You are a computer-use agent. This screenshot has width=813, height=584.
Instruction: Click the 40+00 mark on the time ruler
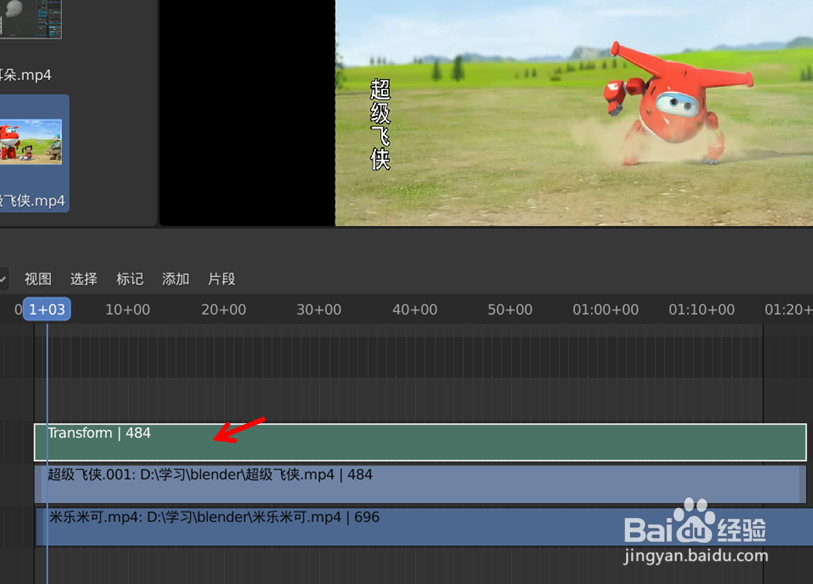415,310
